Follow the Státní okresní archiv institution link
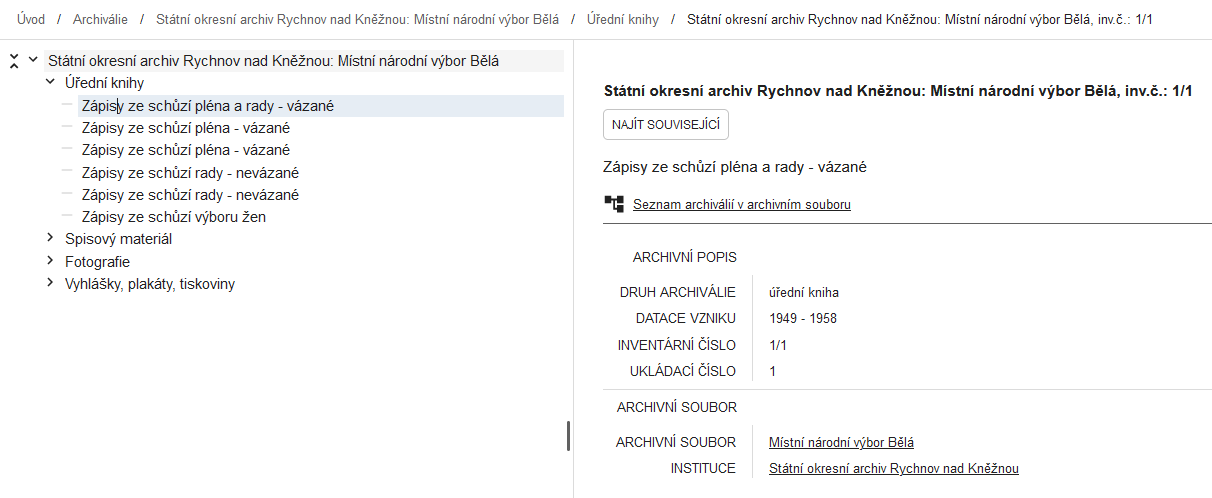 (893, 468)
